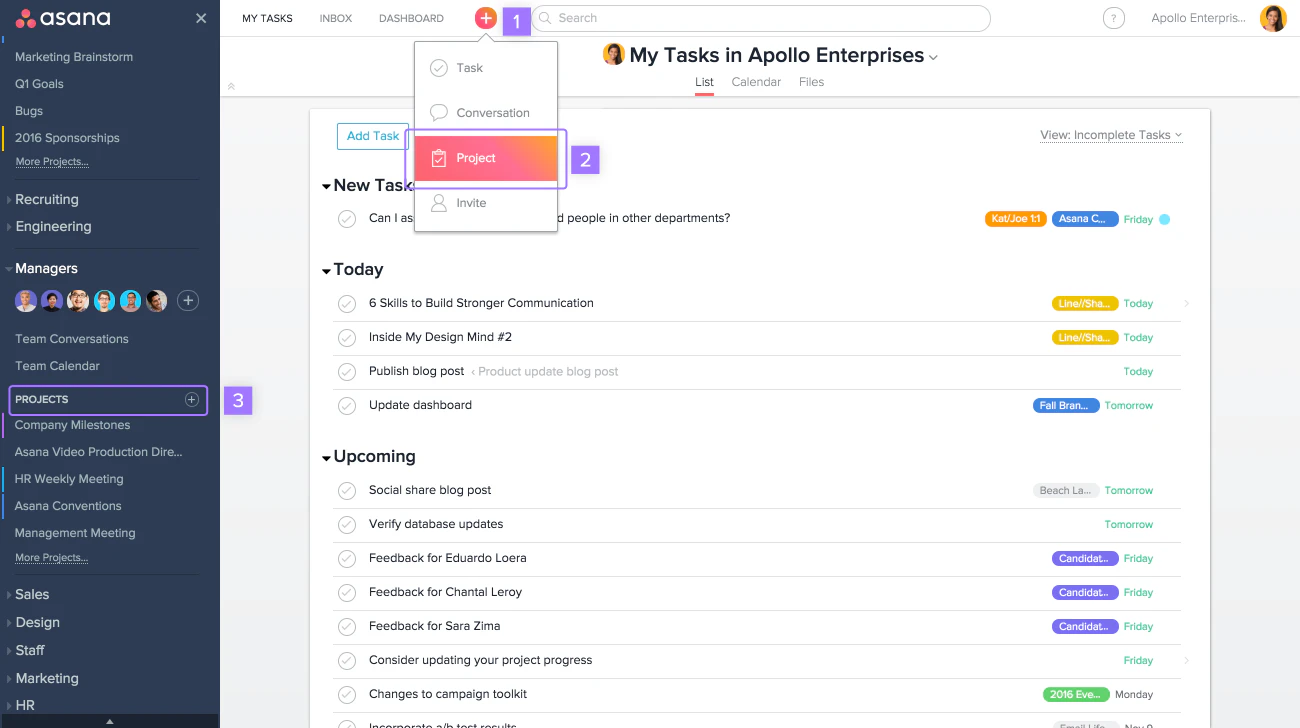Switch to the Calendar tab
Viewport: 1300px width, 728px height.
[x=756, y=82]
